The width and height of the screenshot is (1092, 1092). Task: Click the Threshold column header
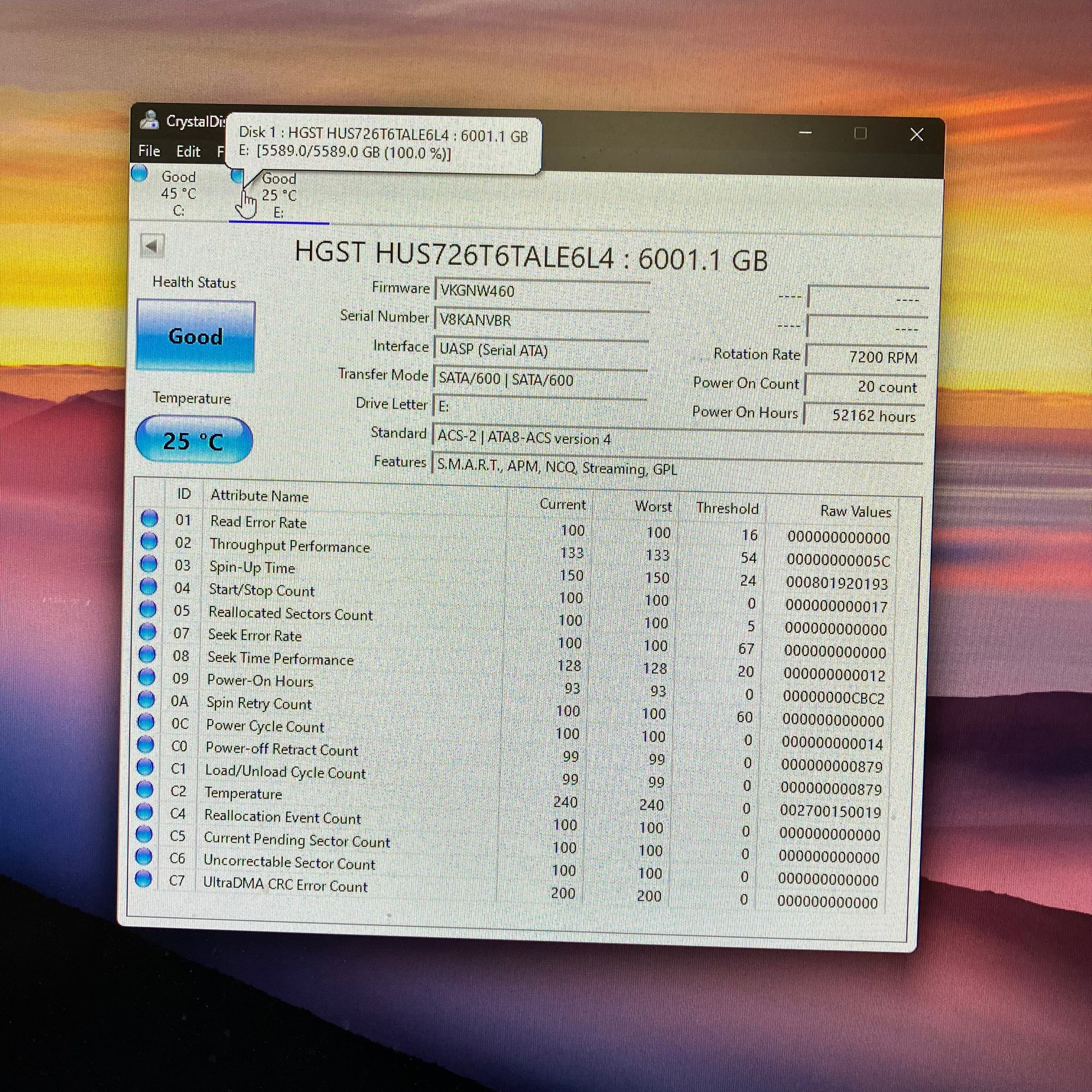[727, 508]
